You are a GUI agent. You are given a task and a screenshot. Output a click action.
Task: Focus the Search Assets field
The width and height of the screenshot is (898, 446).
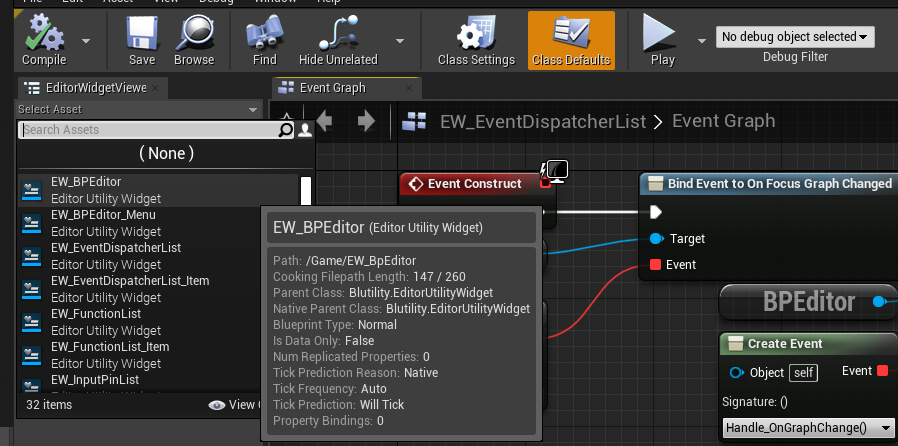[149, 130]
